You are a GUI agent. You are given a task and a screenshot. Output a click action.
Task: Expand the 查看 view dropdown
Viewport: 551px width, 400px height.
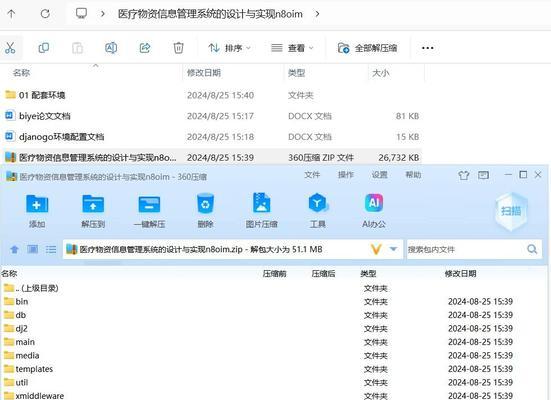[x=292, y=48]
